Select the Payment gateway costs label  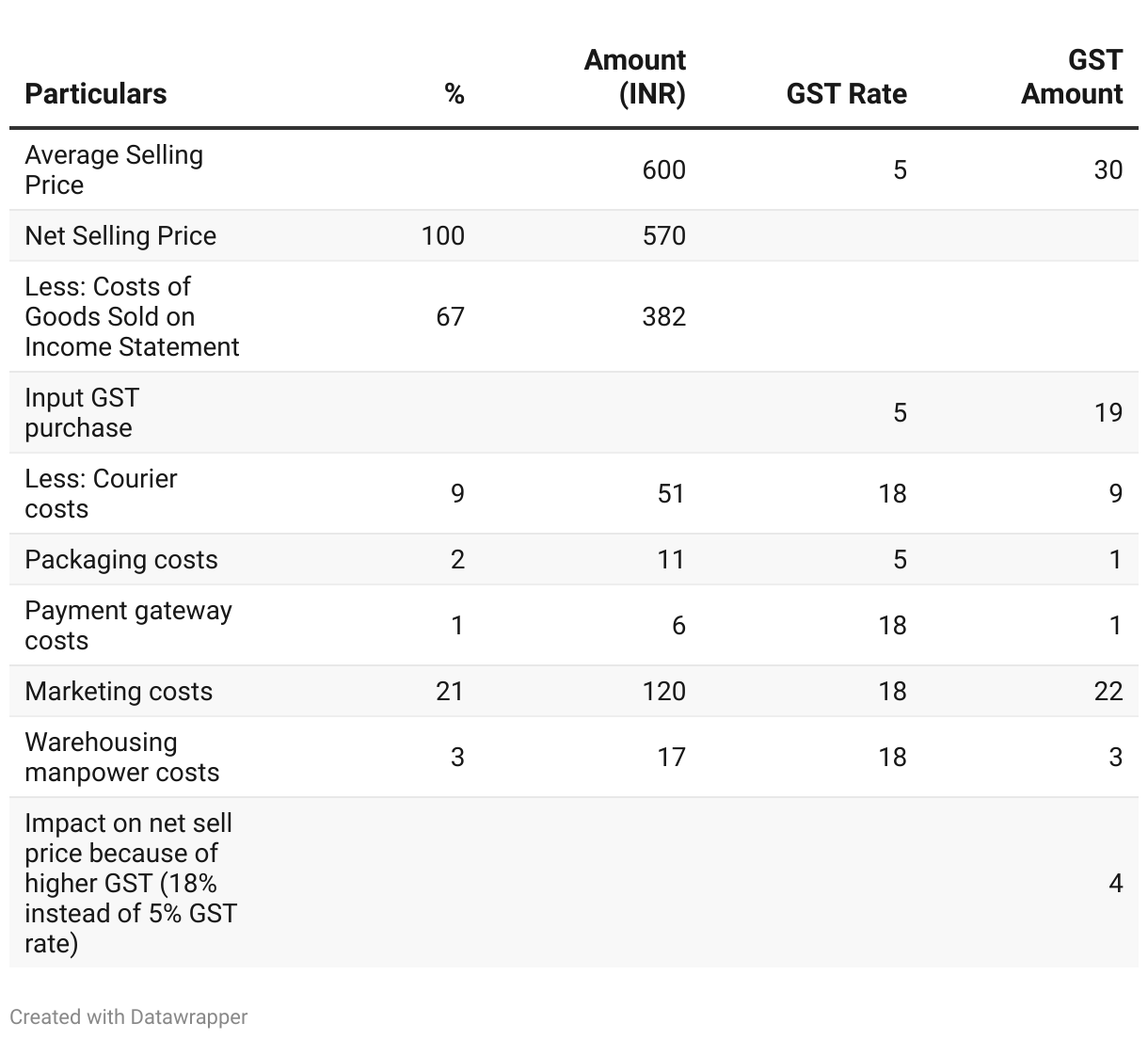point(128,625)
